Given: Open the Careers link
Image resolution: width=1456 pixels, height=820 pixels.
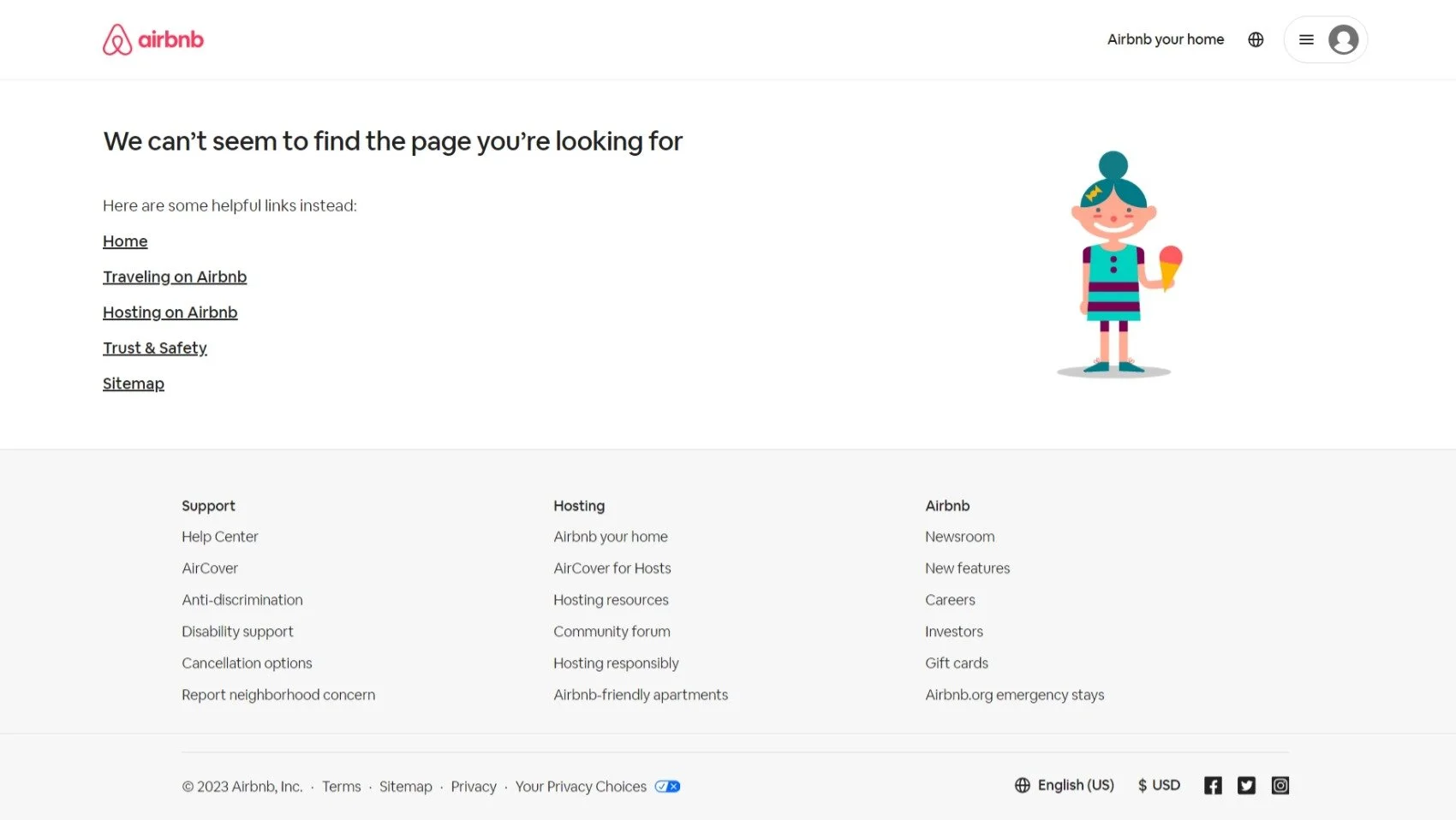Looking at the screenshot, I should tap(950, 600).
